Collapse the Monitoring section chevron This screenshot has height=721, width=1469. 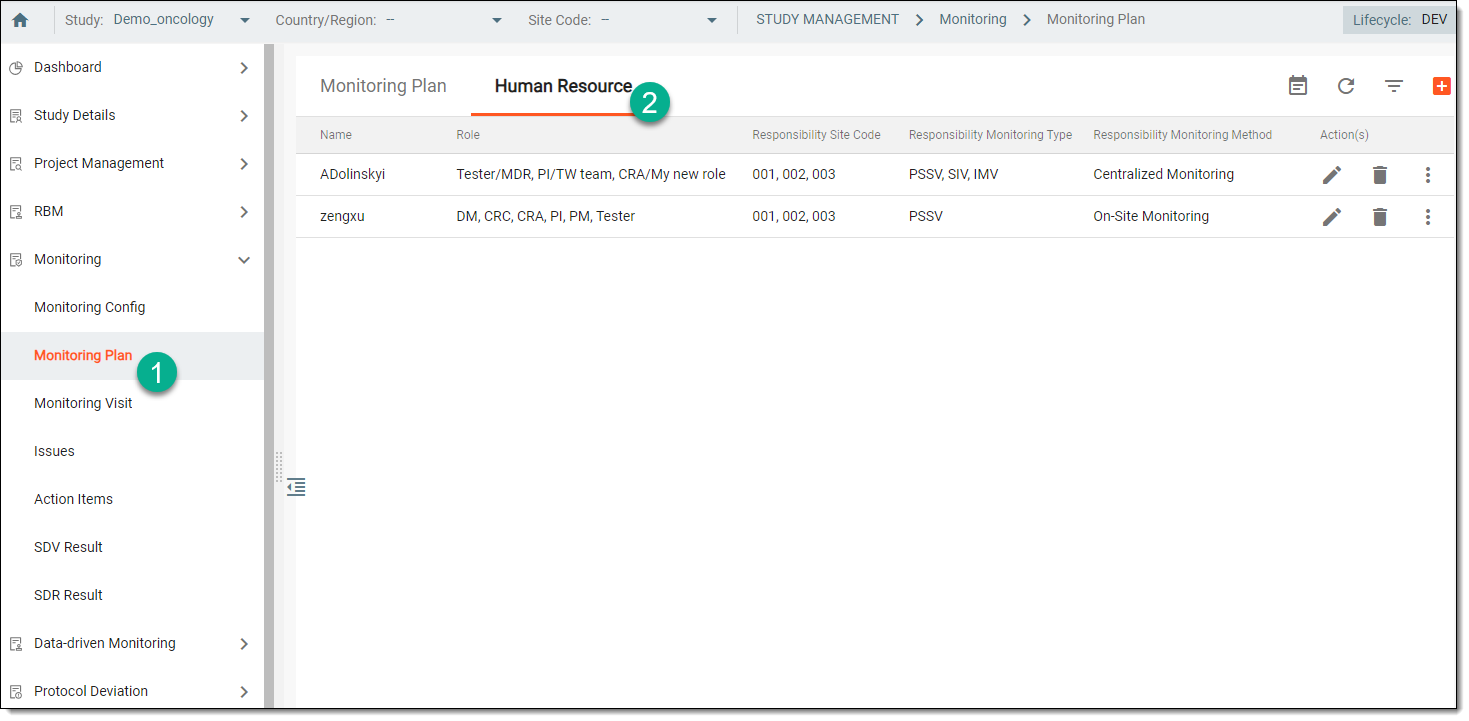point(244,260)
